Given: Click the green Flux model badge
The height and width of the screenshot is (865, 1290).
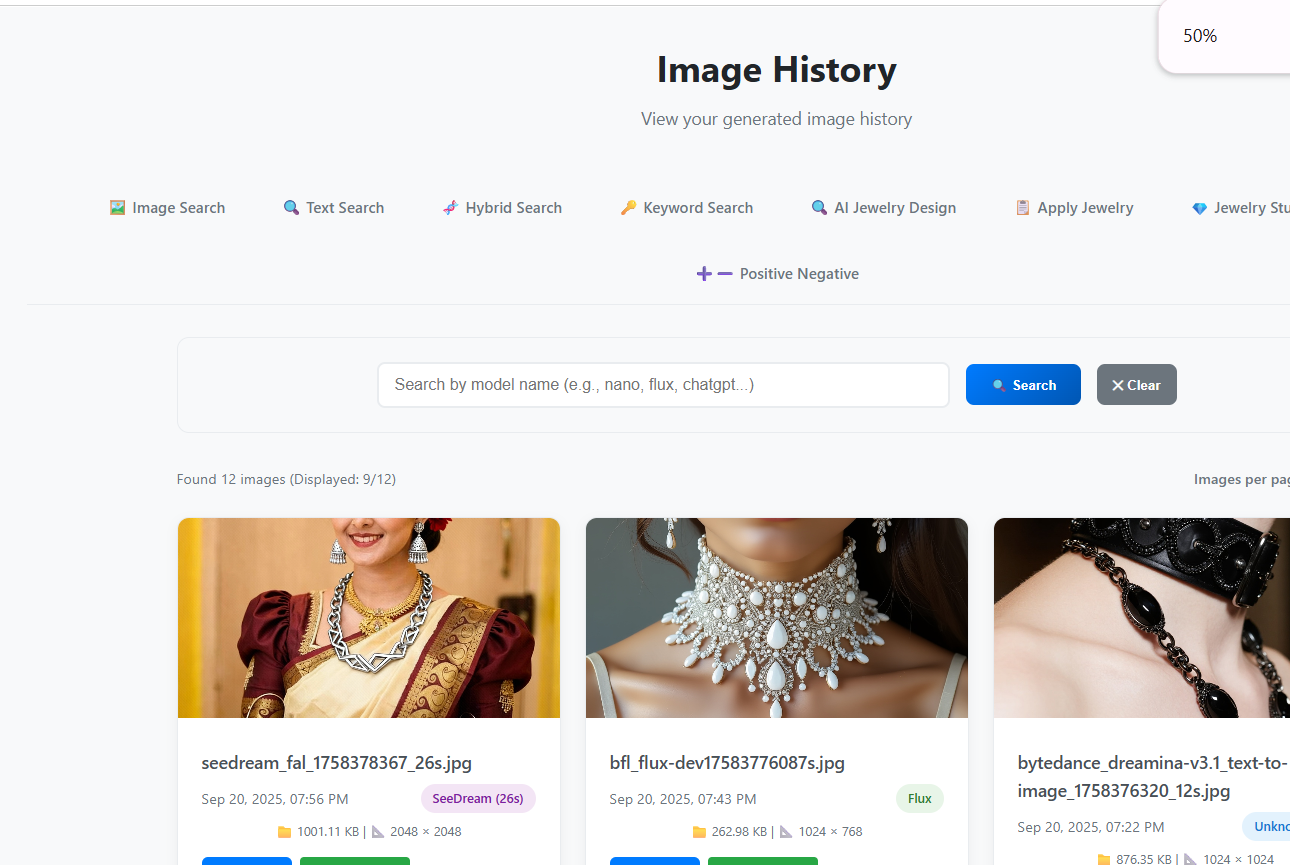Looking at the screenshot, I should point(919,799).
